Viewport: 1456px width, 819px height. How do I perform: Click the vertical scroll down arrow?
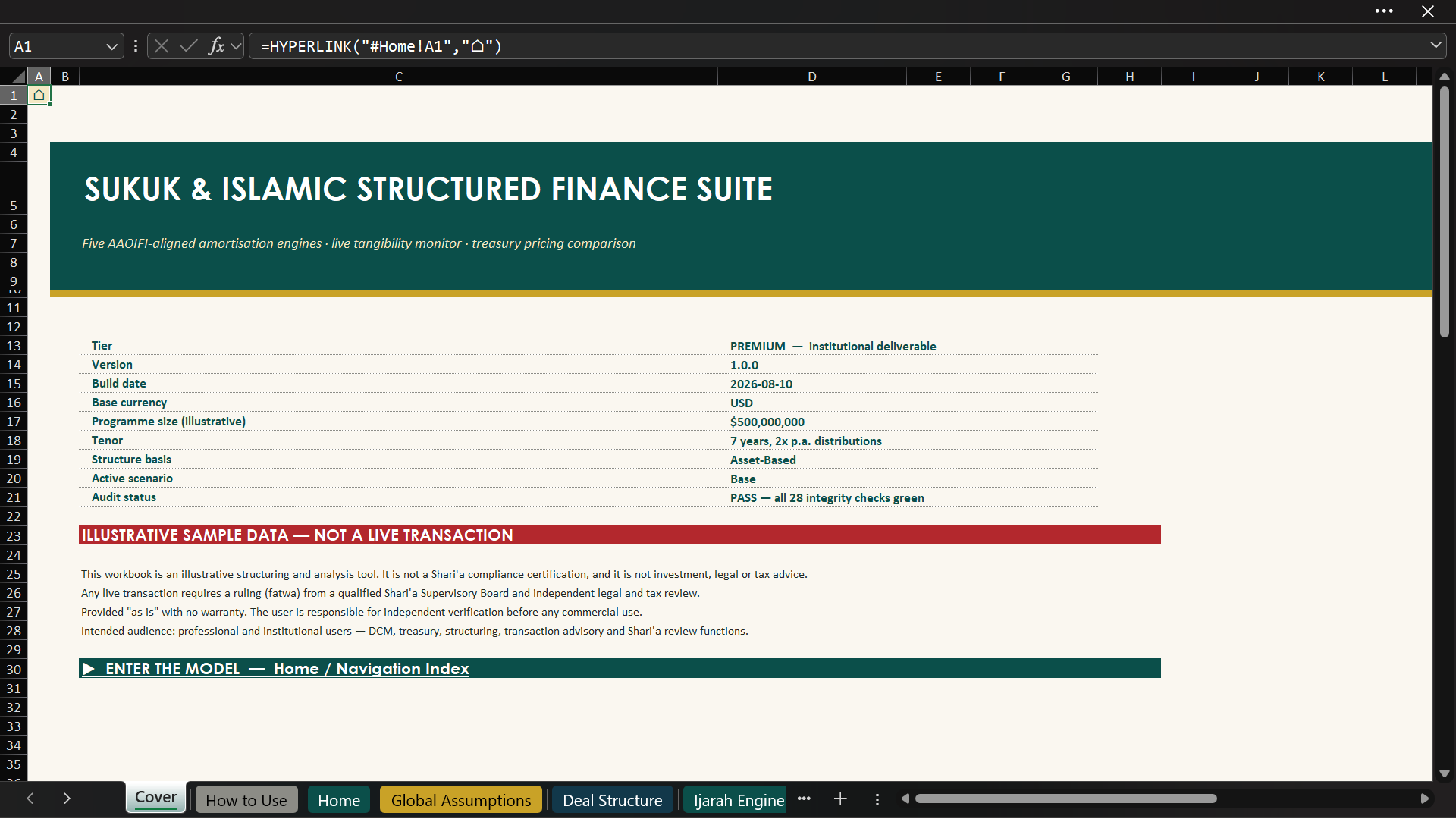point(1445,774)
